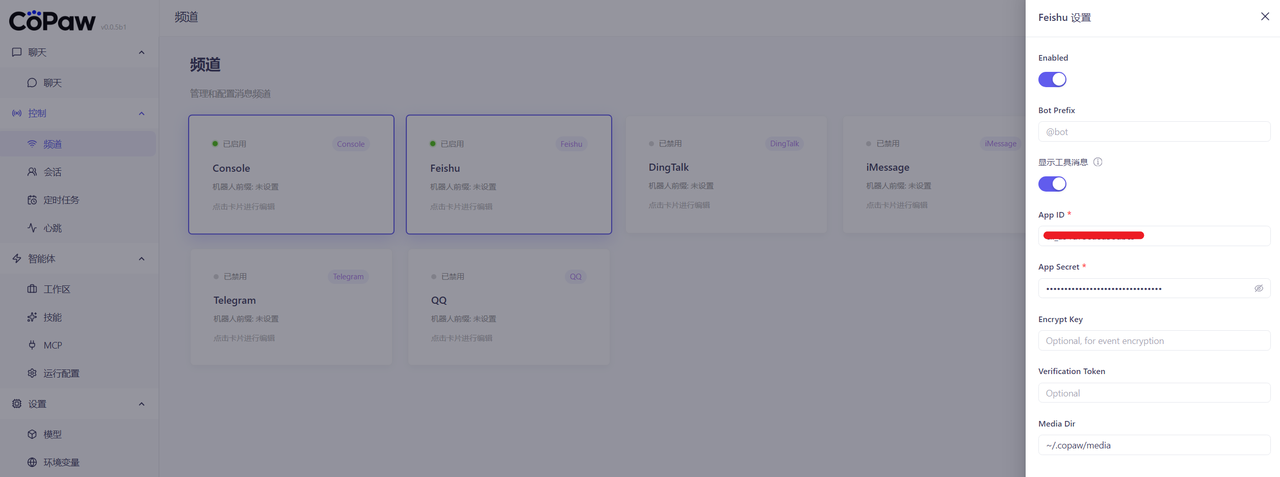This screenshot has width=1280, height=477.
Task: Open the QQ channel card
Action: (x=509, y=306)
